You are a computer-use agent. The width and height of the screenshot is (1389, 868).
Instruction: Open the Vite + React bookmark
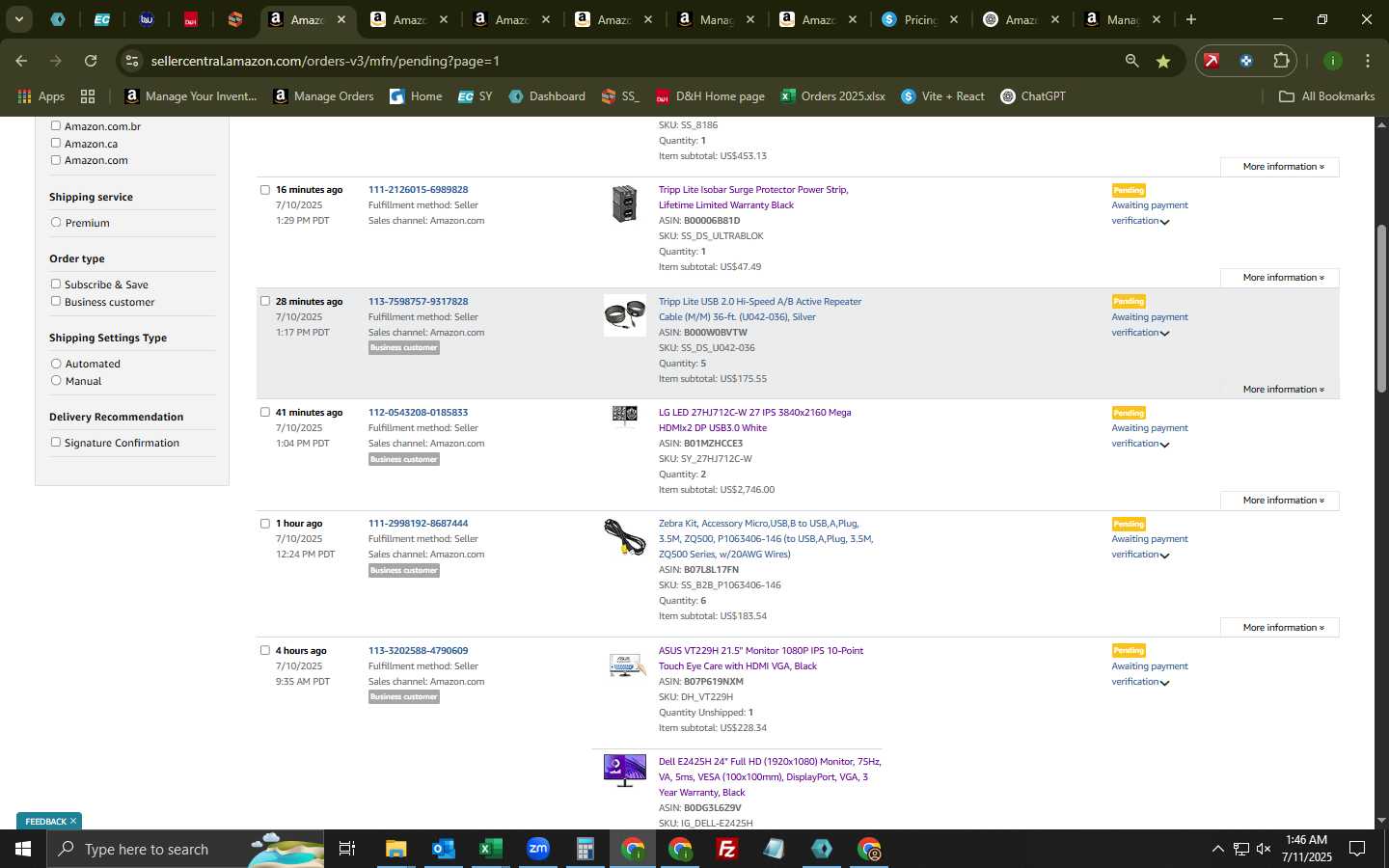[942, 96]
